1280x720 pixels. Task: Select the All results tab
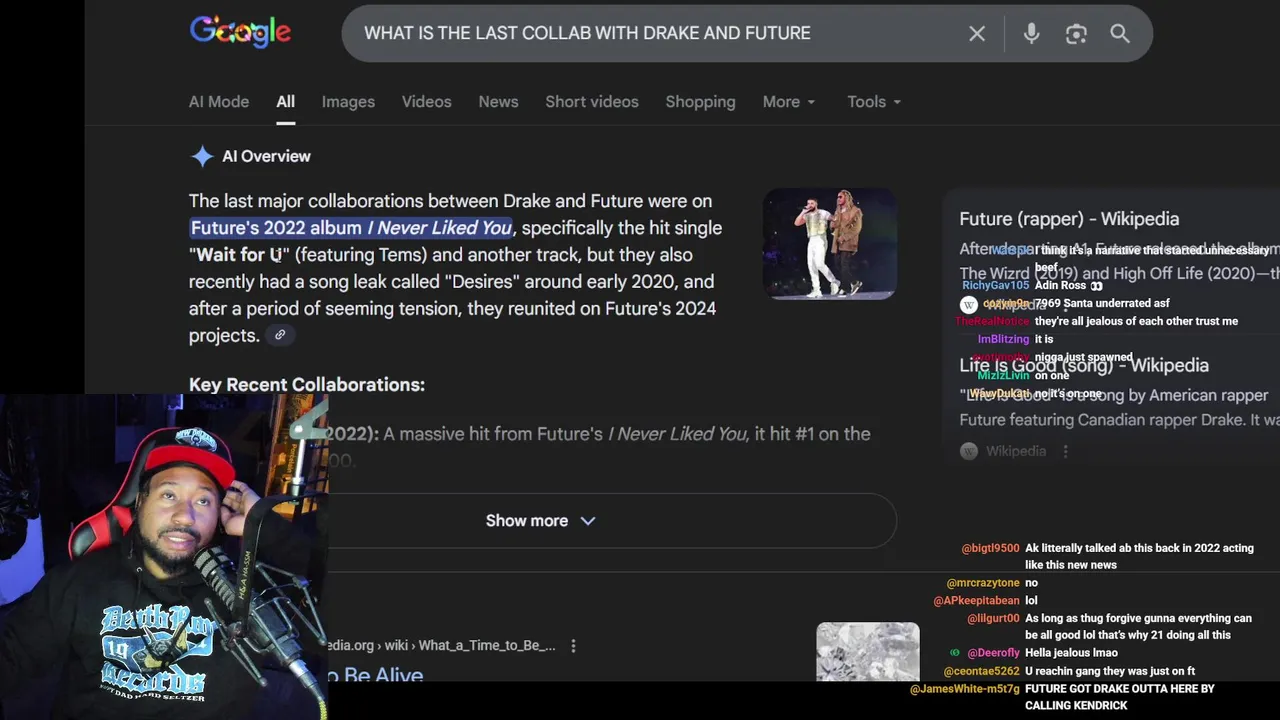tap(285, 102)
